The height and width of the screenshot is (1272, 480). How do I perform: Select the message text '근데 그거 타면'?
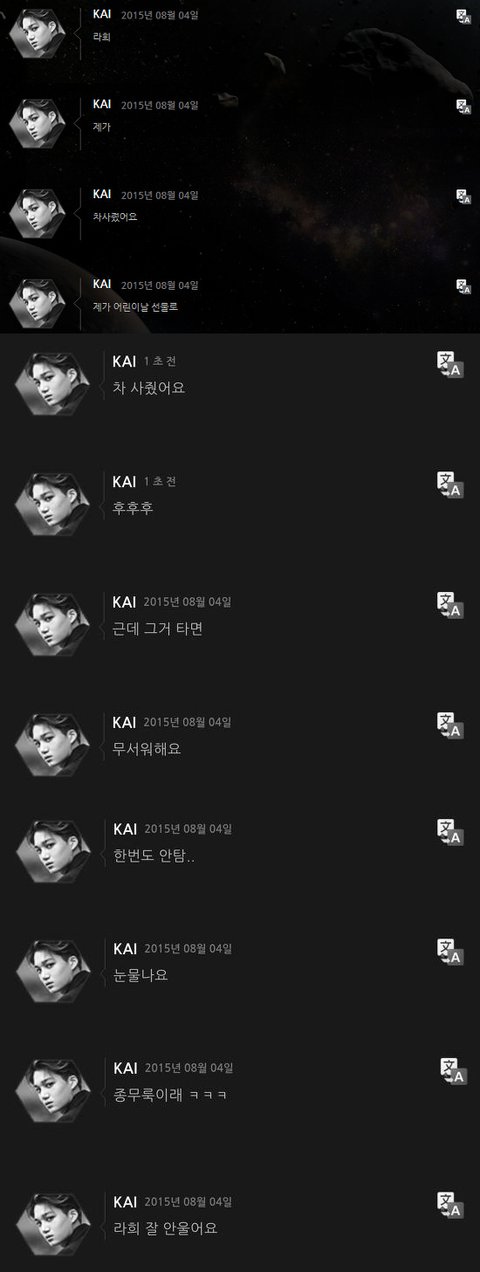pos(158,629)
